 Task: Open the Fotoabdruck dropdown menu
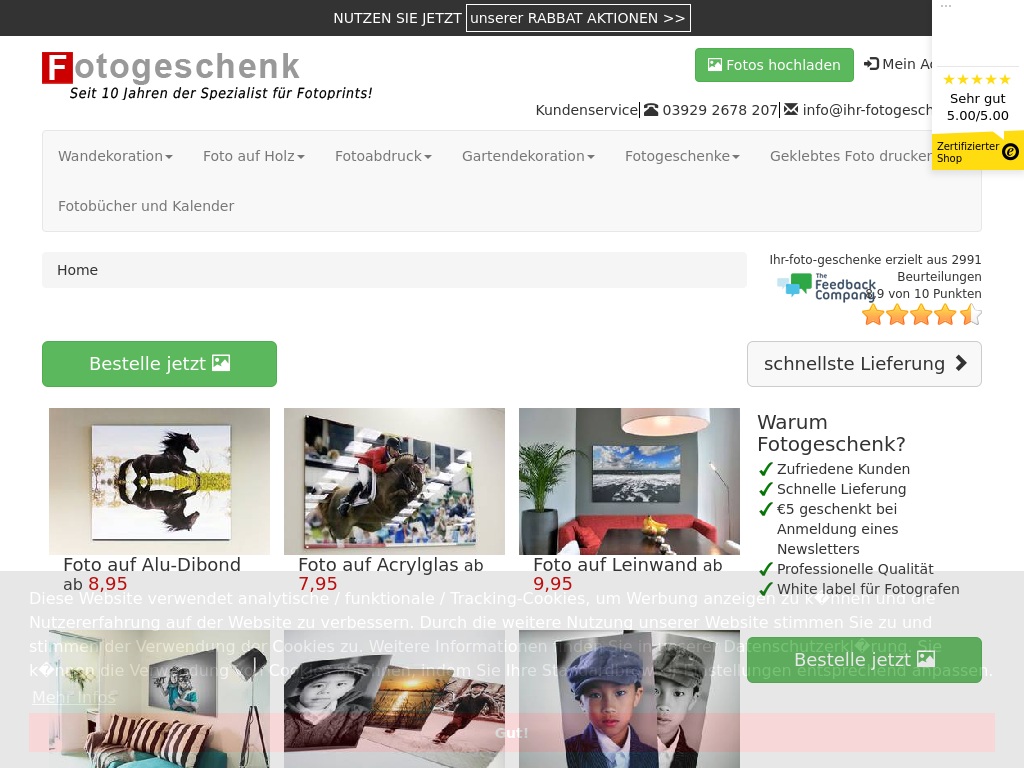[x=383, y=156]
